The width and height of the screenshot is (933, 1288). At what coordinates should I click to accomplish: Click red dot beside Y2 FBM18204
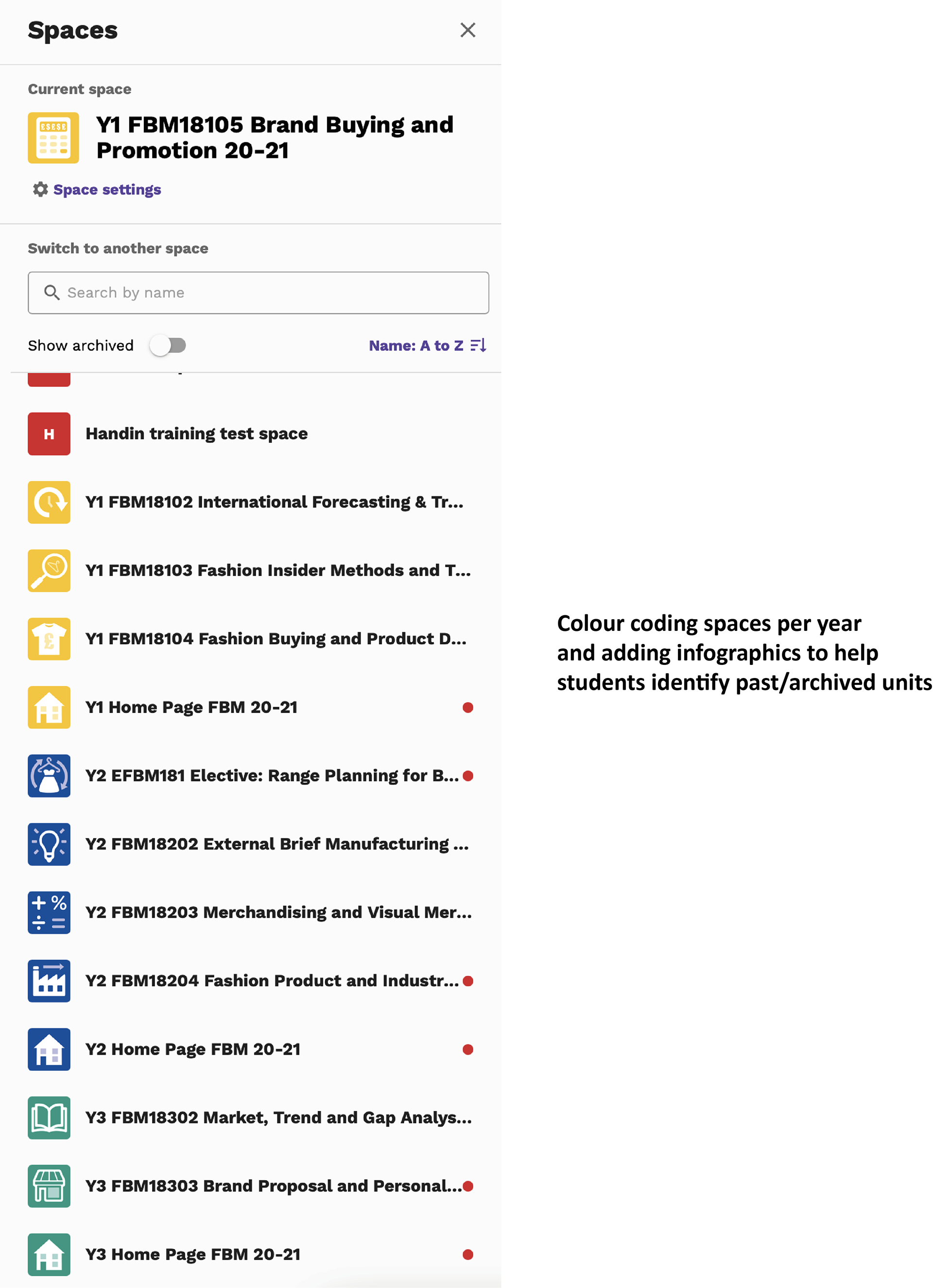pos(468,981)
